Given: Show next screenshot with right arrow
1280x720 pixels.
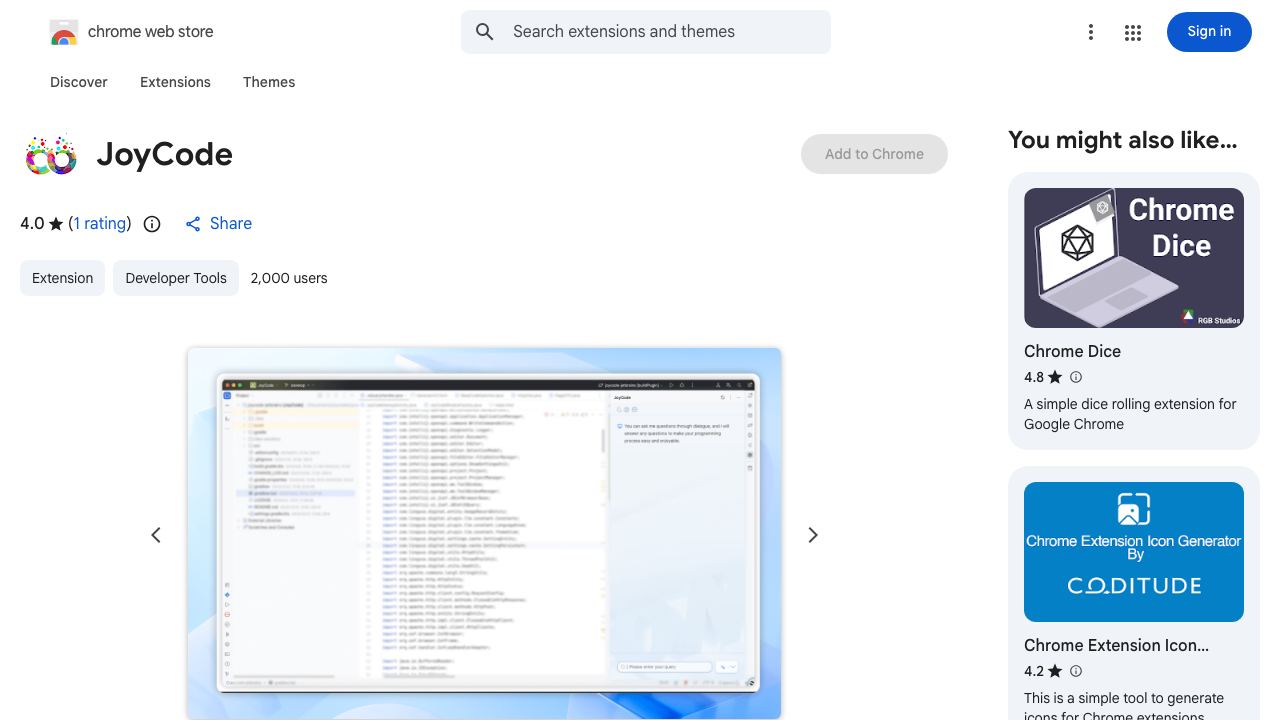Looking at the screenshot, I should tap(813, 535).
